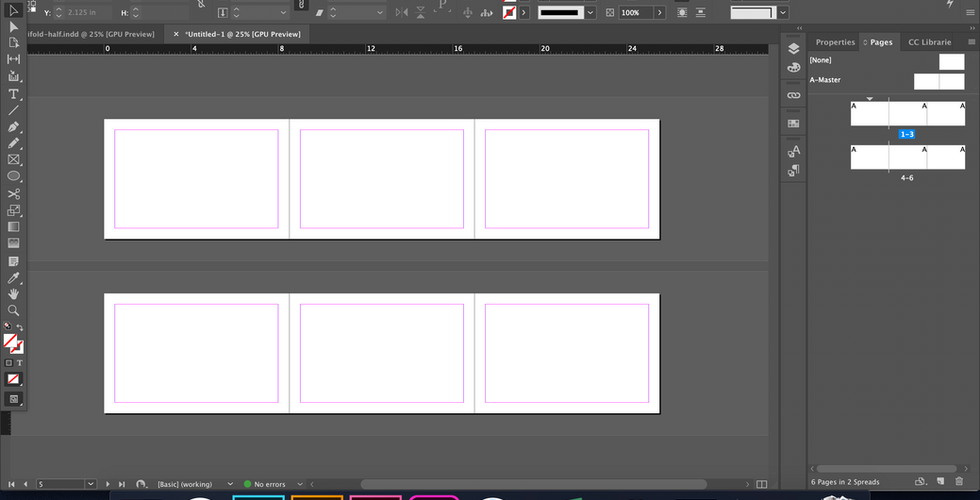980x500 pixels.
Task: Select the Pencil tool
Action: (x=13, y=143)
